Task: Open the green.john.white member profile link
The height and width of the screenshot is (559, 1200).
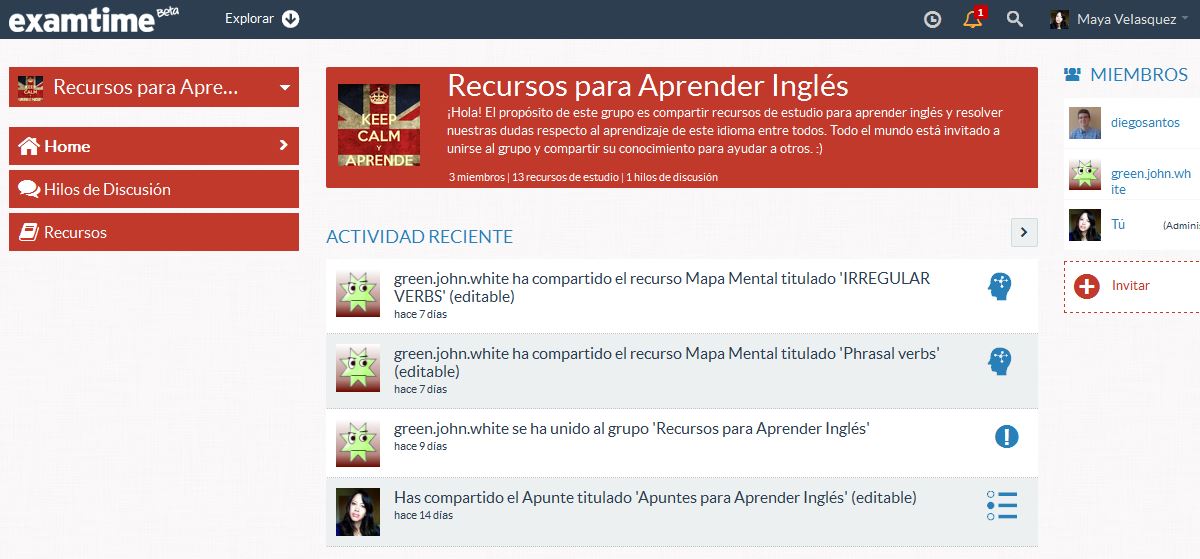Action: (x=1151, y=181)
